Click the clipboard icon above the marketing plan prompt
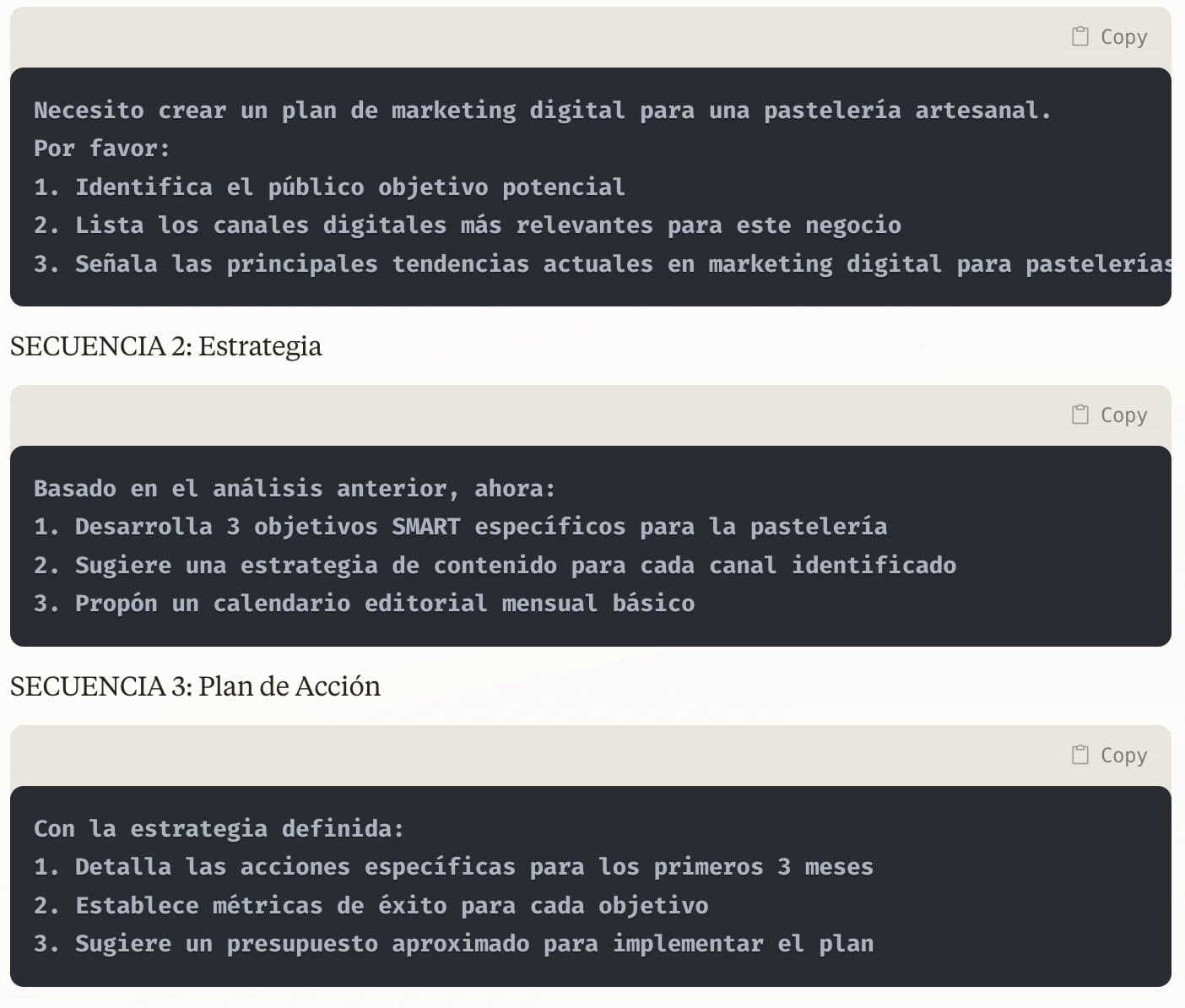 (x=1079, y=36)
